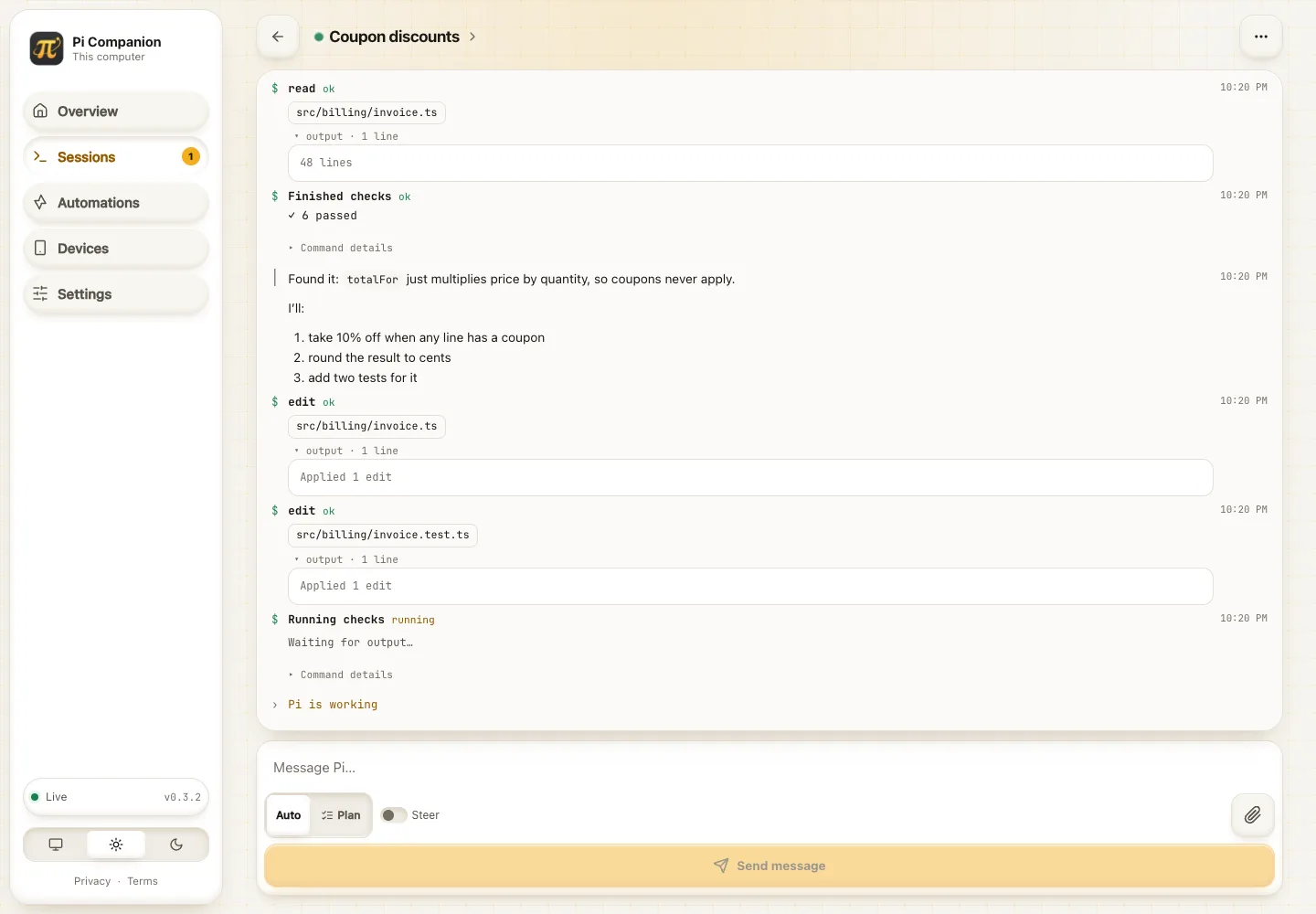Go back with the left arrow button
1316x914 pixels.
tap(278, 37)
